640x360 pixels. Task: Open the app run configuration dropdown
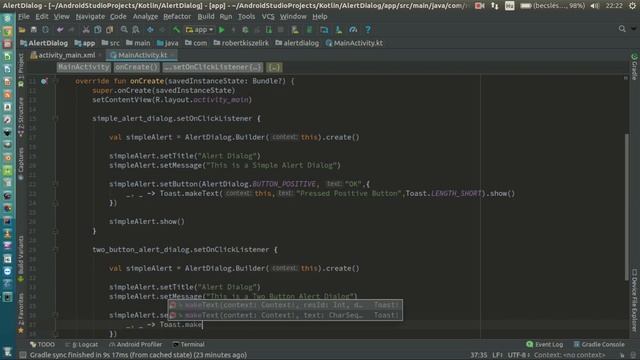pos(199,30)
